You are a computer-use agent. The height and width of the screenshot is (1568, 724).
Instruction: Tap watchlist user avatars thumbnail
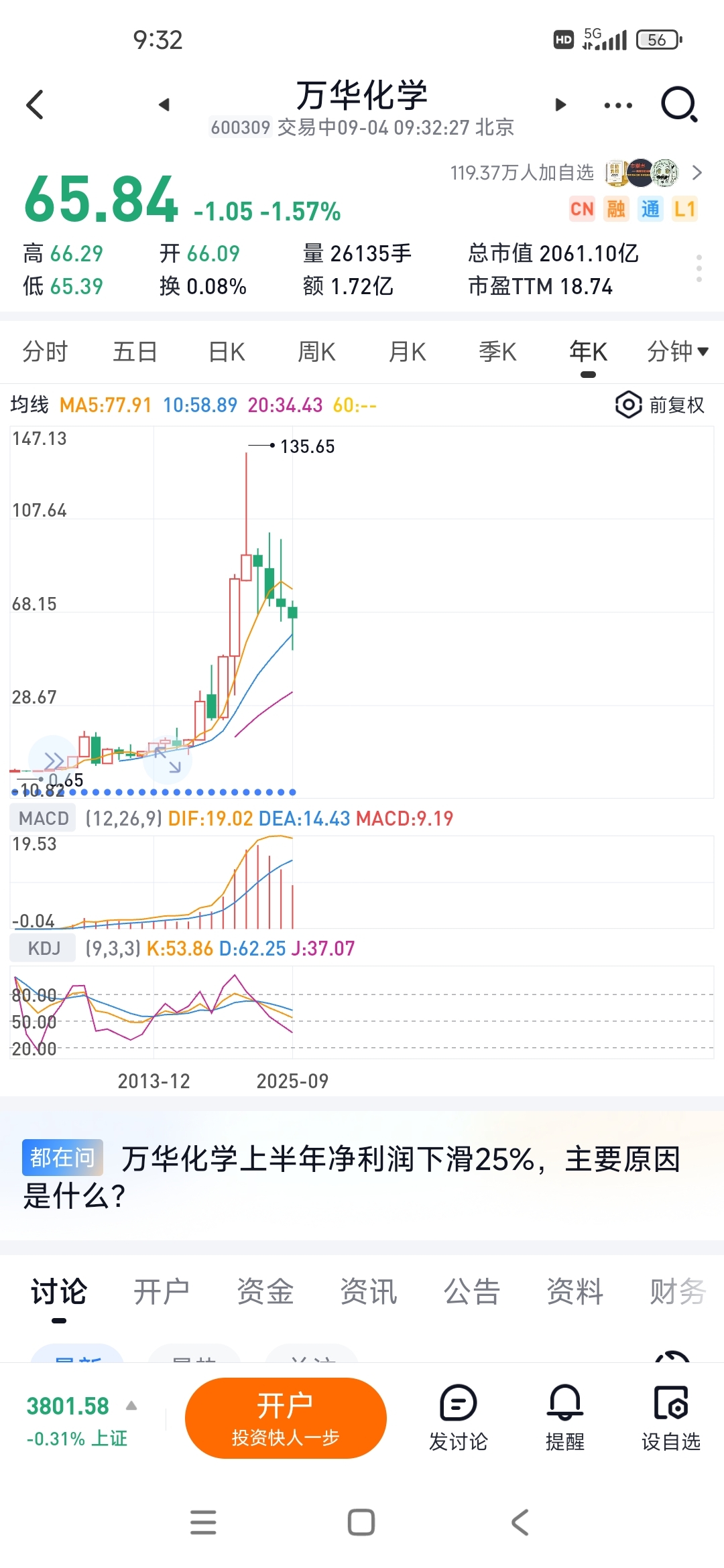point(642,173)
